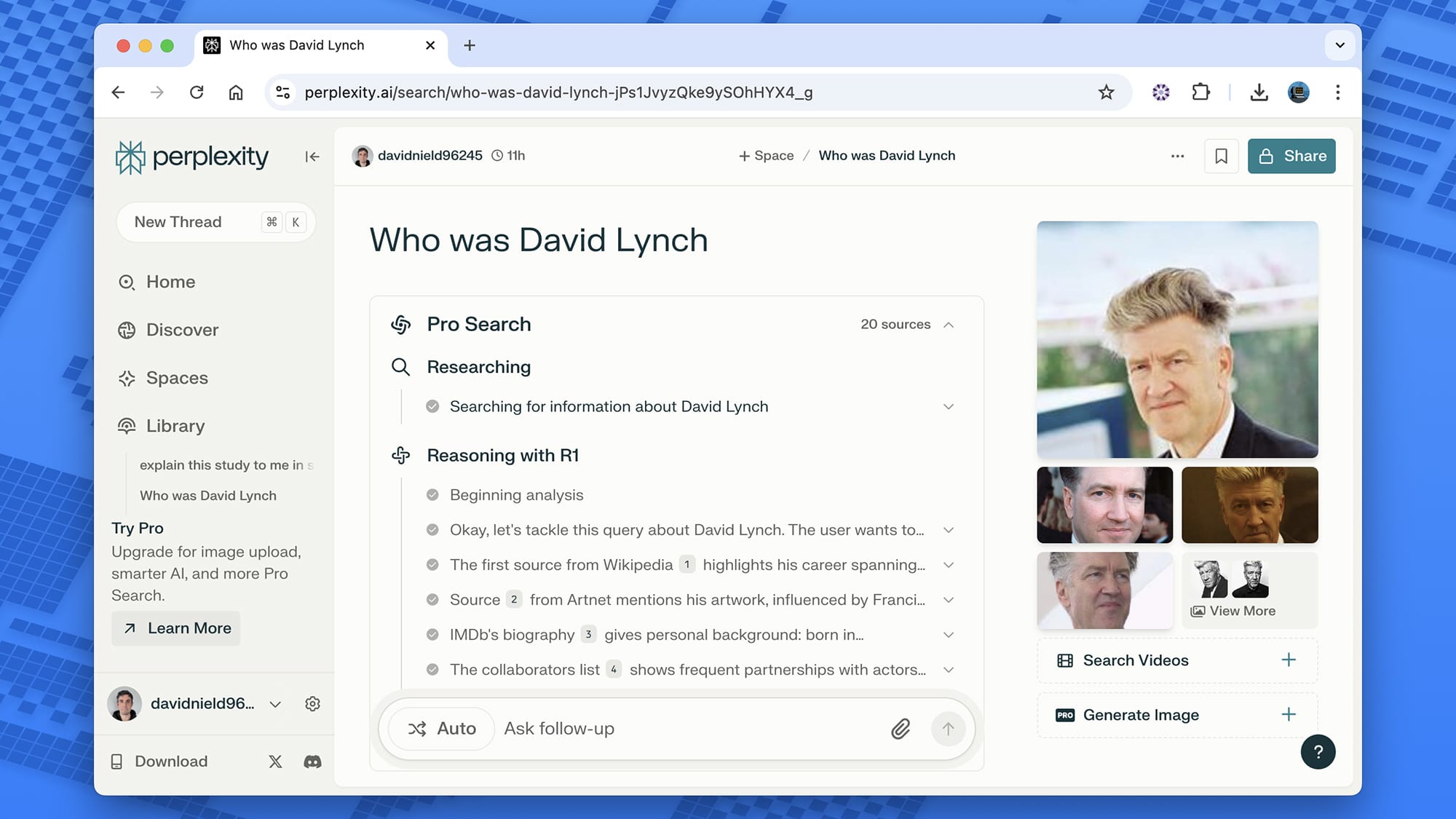Open the thread's three-dot options menu
Viewport: 1456px width, 819px height.
pyautogui.click(x=1177, y=156)
